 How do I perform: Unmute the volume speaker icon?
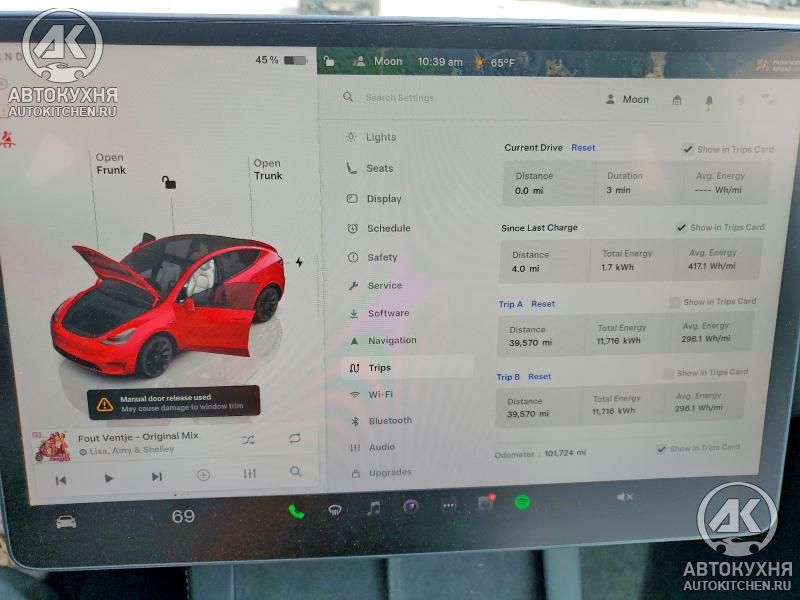(x=624, y=496)
